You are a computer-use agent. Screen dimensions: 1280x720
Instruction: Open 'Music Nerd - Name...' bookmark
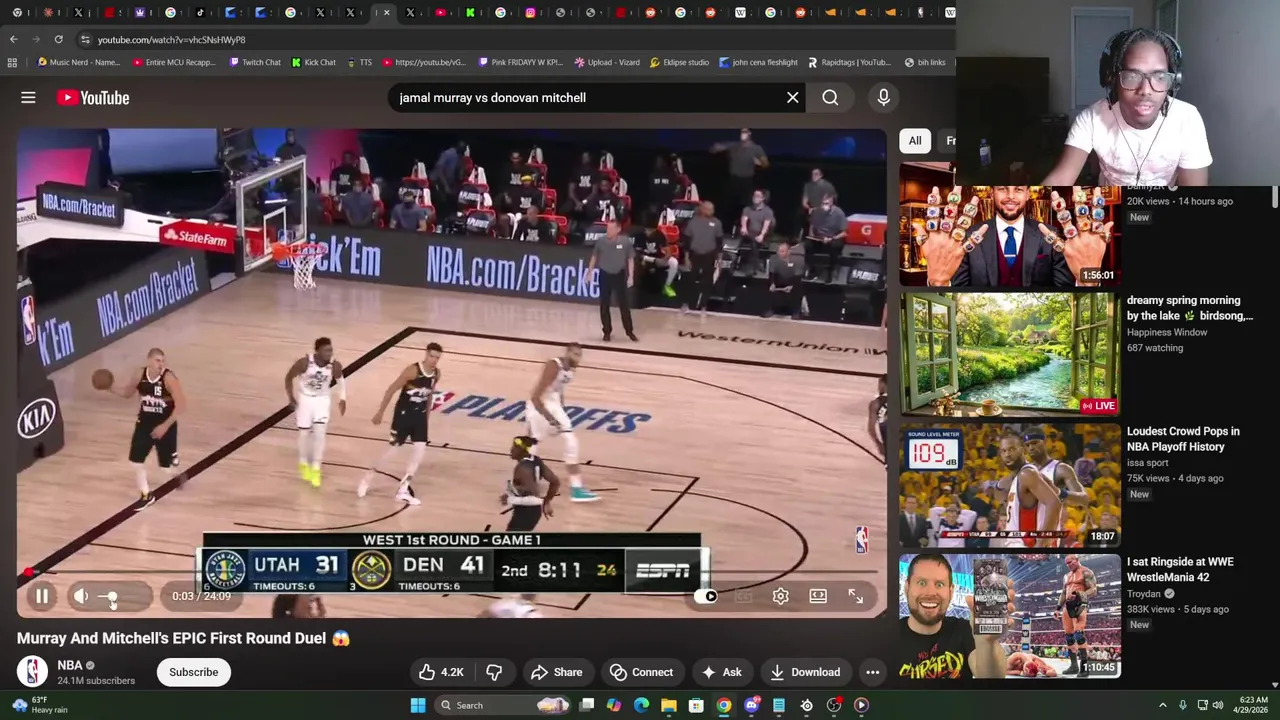click(x=78, y=62)
